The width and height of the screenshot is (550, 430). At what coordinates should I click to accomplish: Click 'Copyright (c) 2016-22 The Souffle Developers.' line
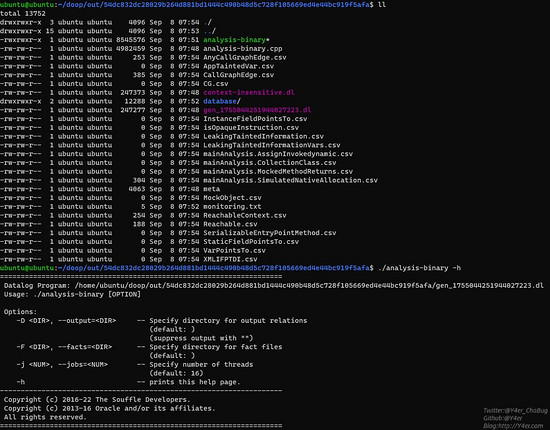pyautogui.click(x=97, y=399)
